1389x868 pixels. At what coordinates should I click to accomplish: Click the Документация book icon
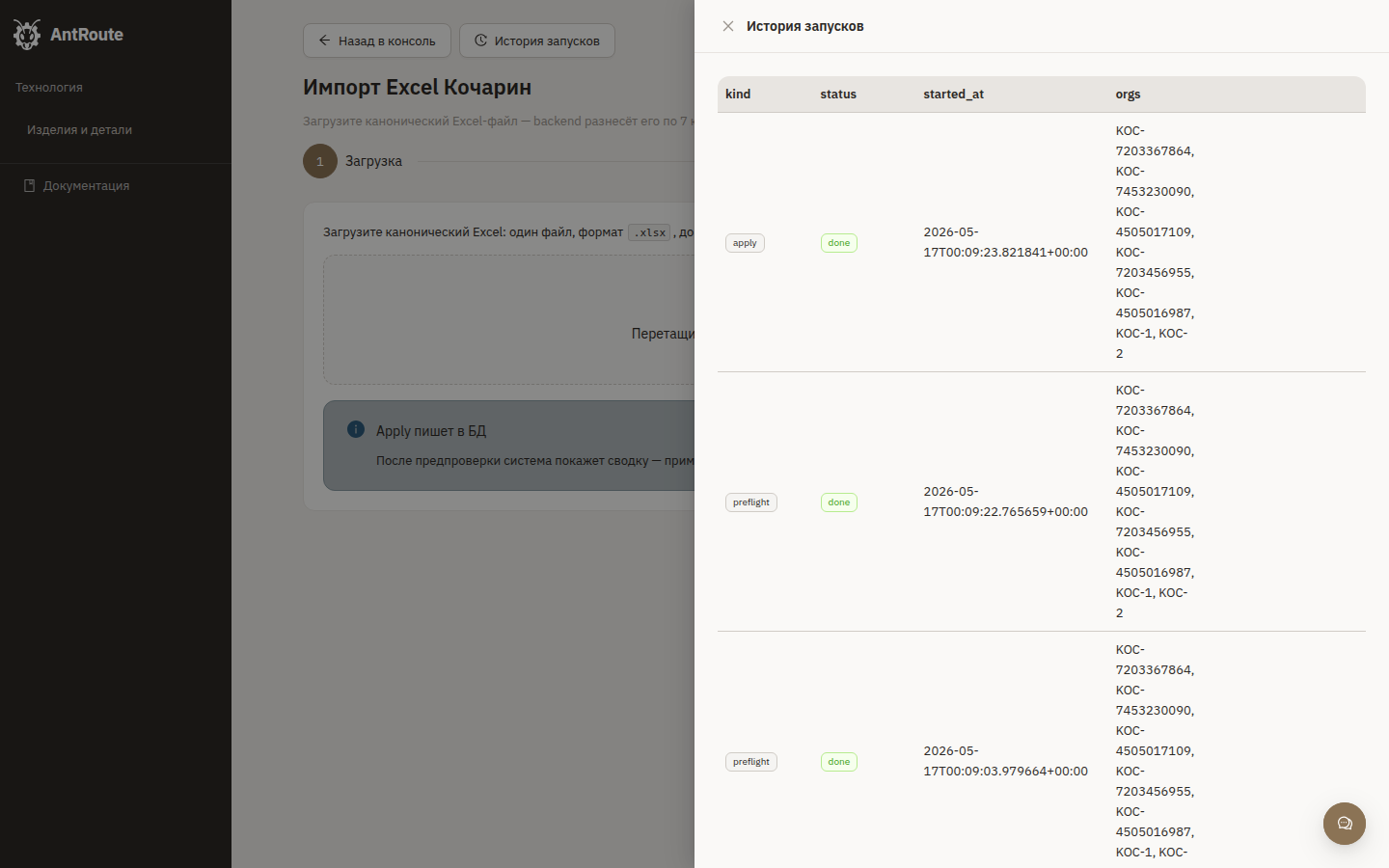click(x=30, y=185)
